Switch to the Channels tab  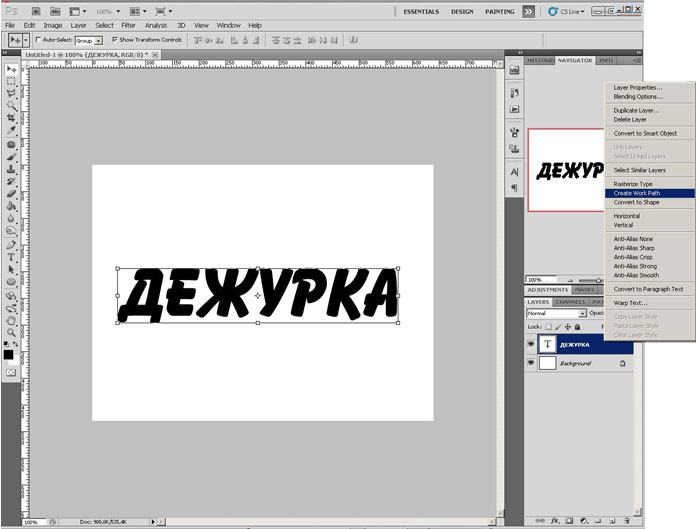coord(570,301)
